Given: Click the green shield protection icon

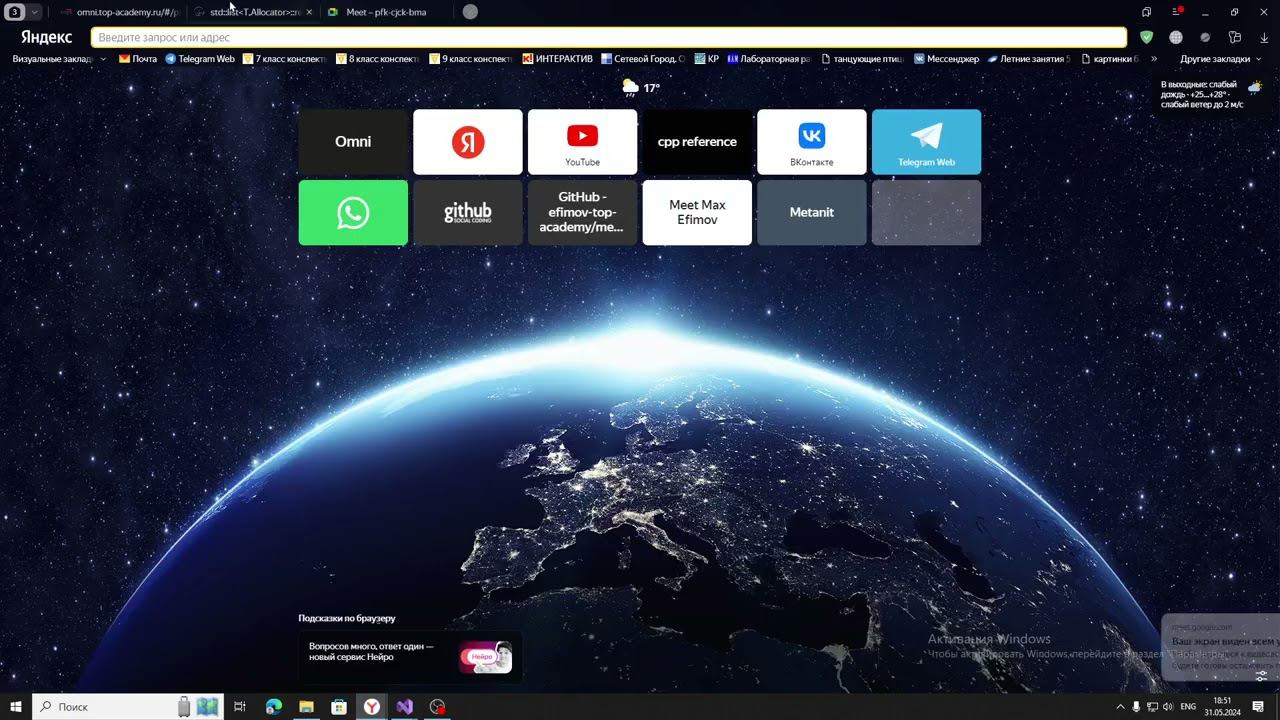Looking at the screenshot, I should (1146, 37).
